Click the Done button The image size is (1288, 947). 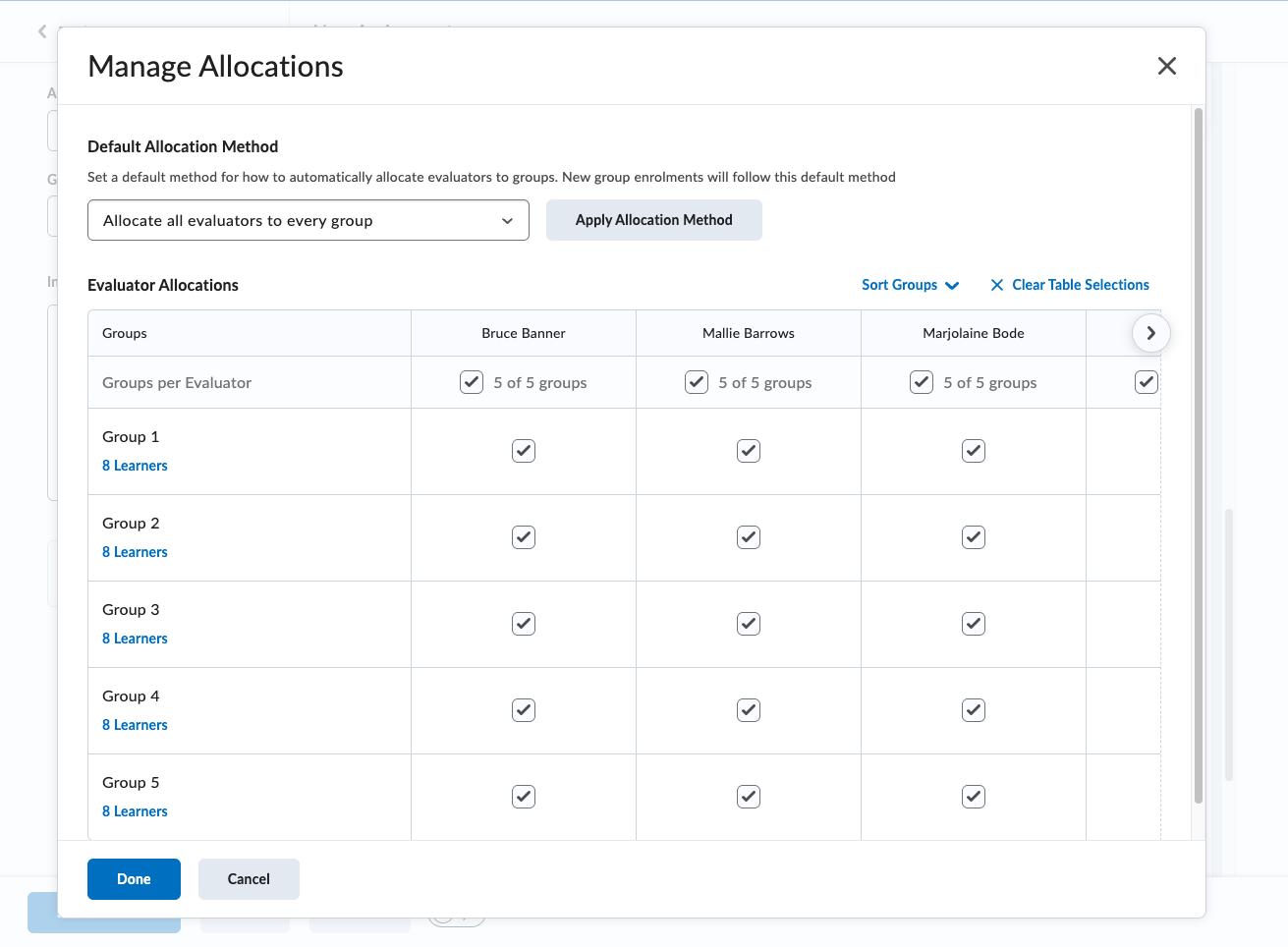point(134,879)
